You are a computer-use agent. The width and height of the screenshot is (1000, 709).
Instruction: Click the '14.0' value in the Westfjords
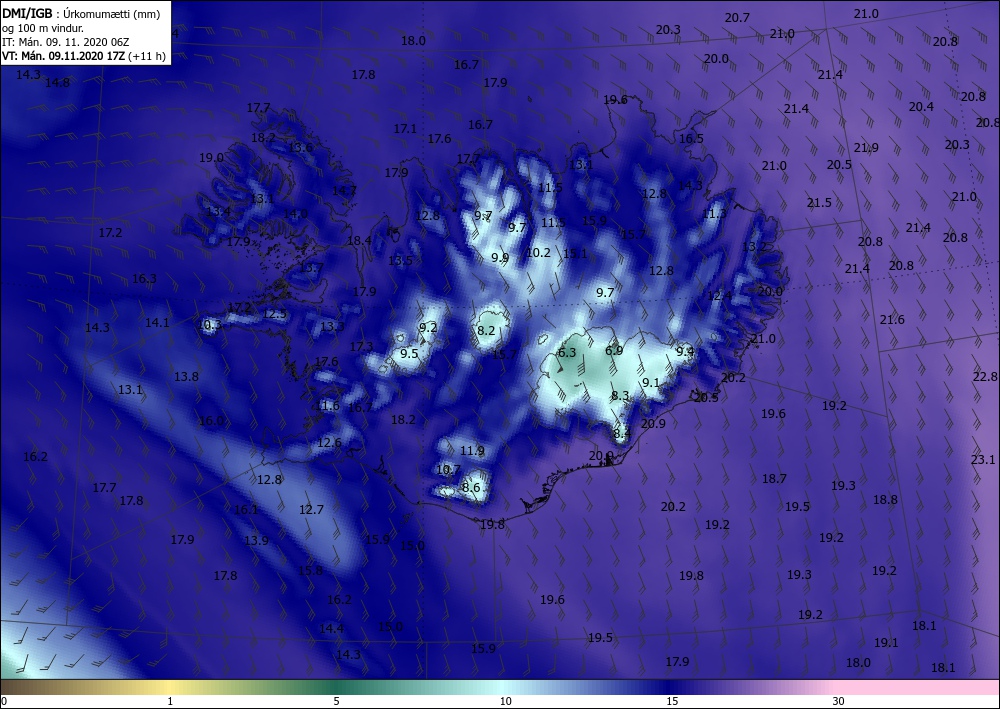click(x=295, y=214)
